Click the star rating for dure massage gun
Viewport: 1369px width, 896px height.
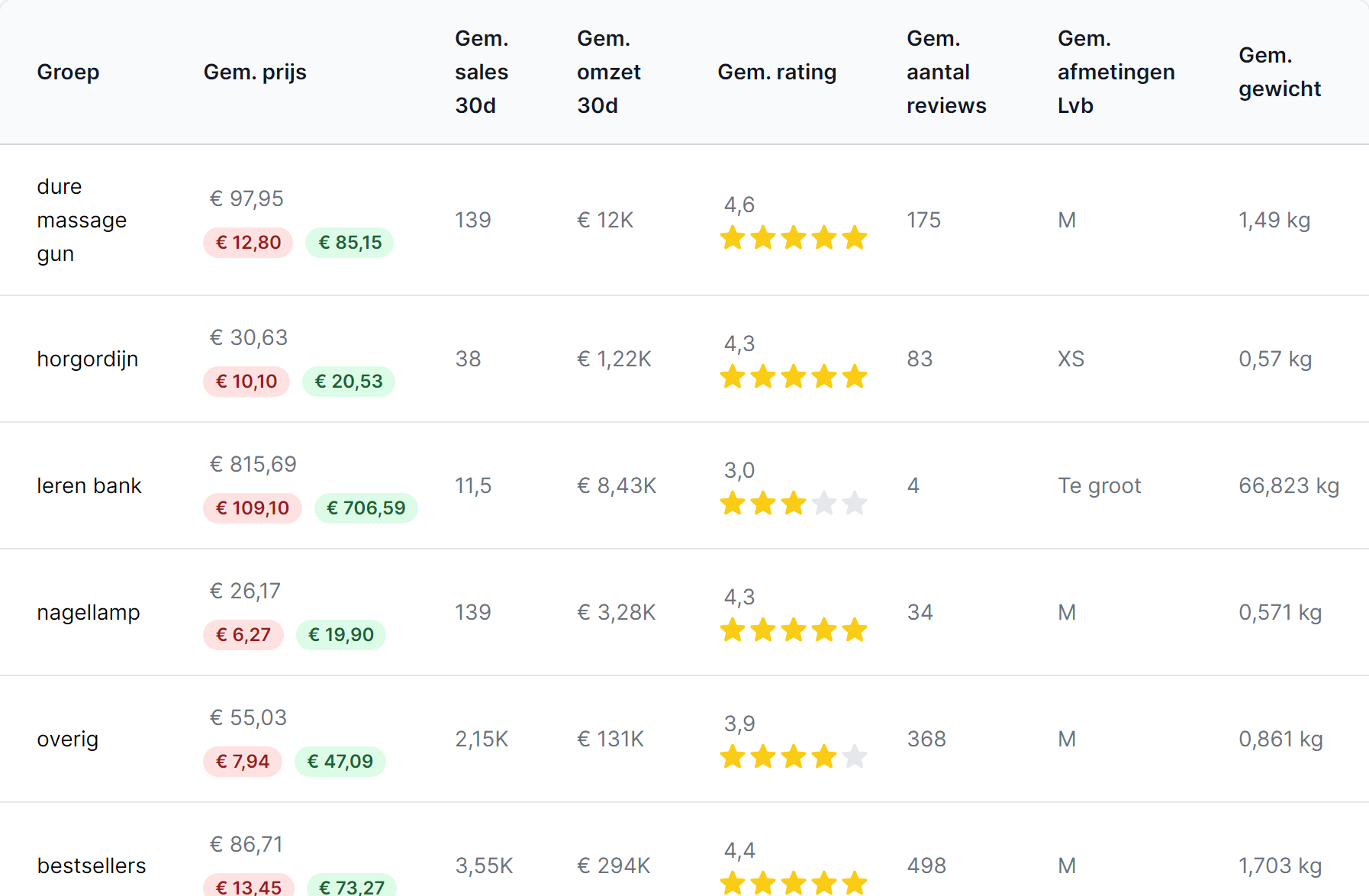[793, 238]
